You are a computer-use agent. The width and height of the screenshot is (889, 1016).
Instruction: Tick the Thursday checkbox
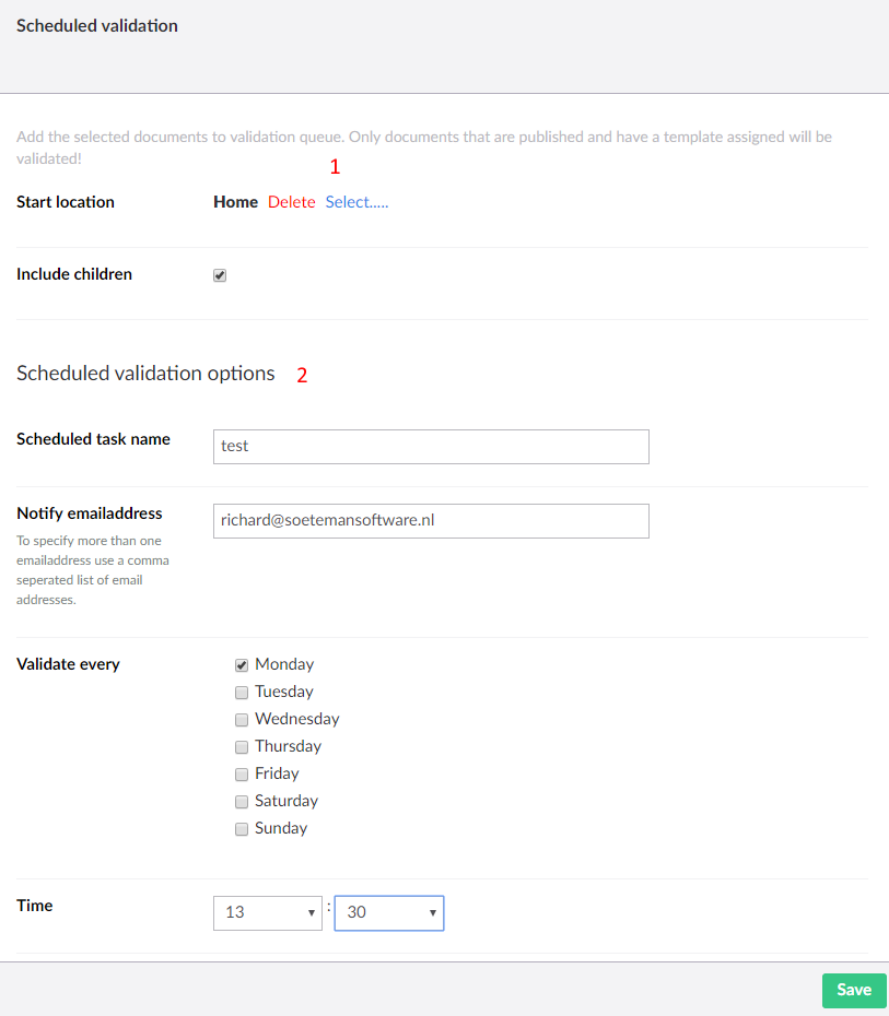pyautogui.click(x=241, y=746)
